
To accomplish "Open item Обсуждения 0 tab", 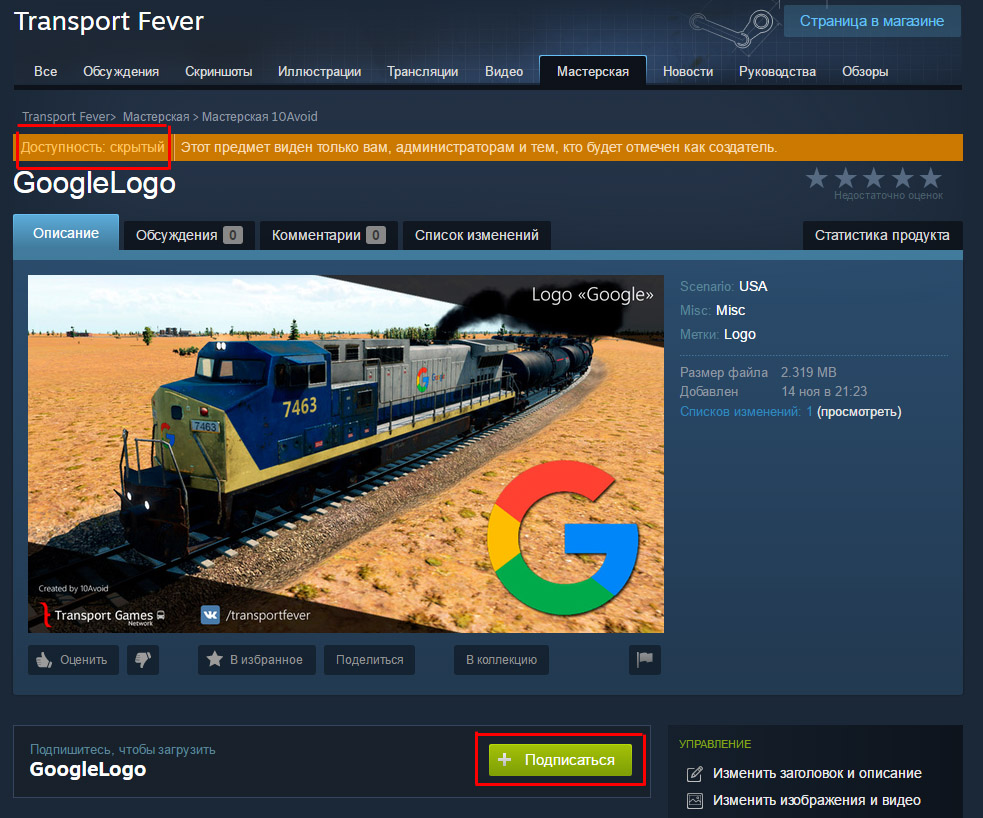I will (189, 235).
